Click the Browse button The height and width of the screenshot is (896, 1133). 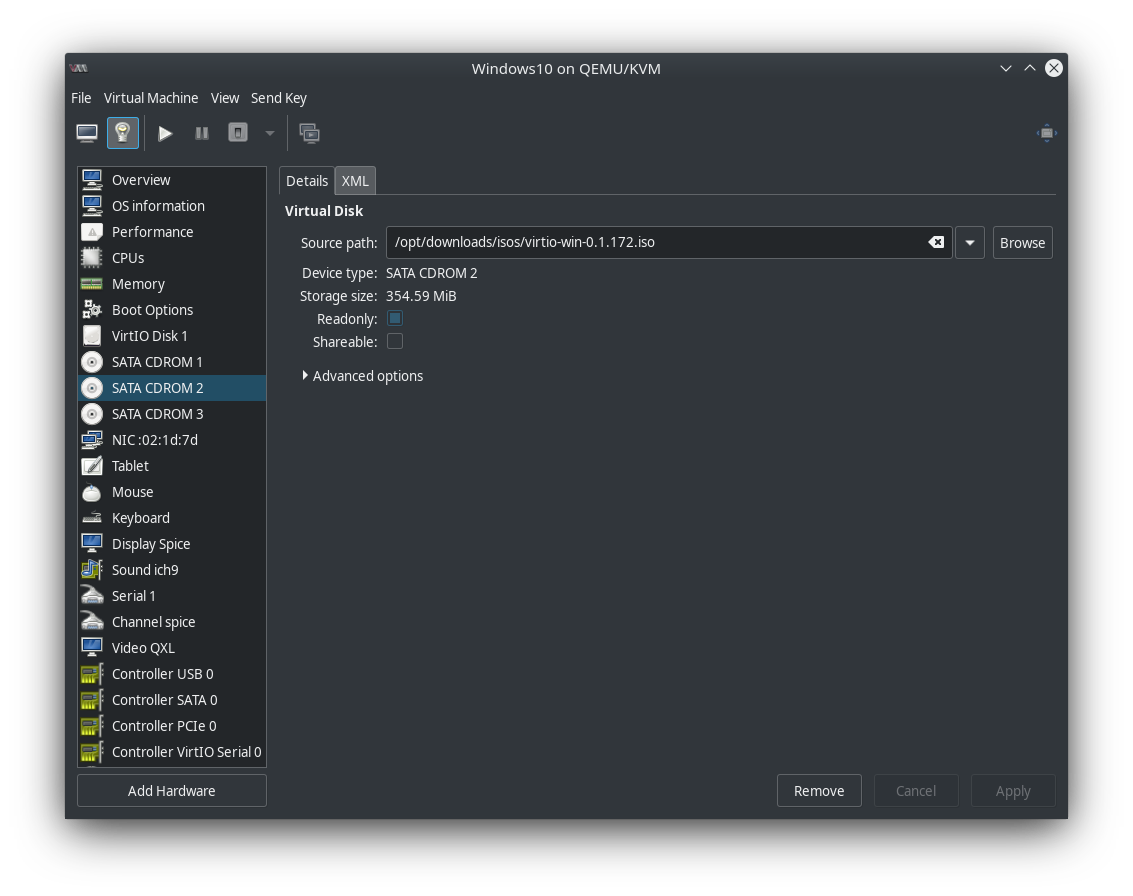1022,243
